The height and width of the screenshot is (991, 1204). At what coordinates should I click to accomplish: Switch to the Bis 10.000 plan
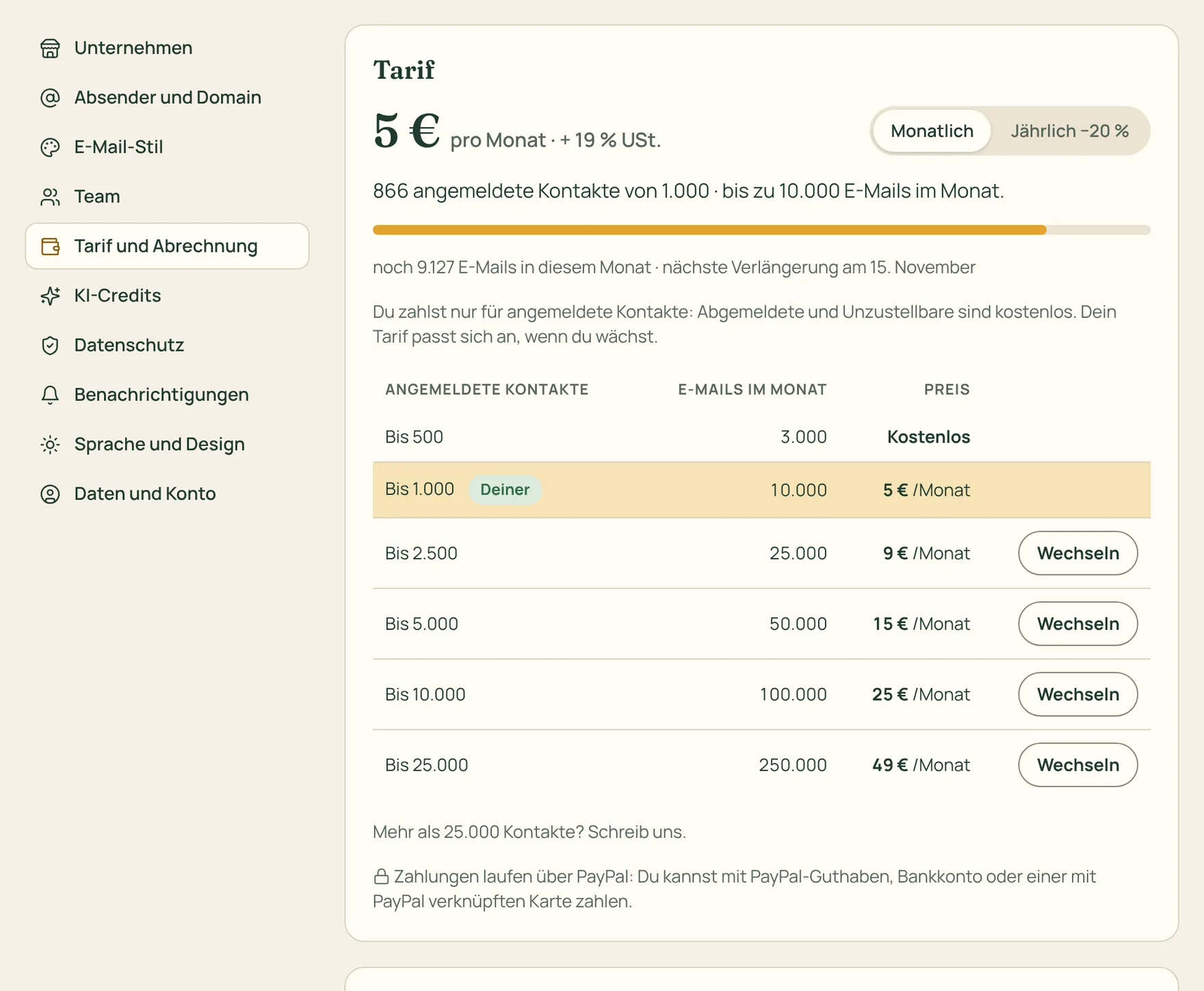coord(1077,694)
